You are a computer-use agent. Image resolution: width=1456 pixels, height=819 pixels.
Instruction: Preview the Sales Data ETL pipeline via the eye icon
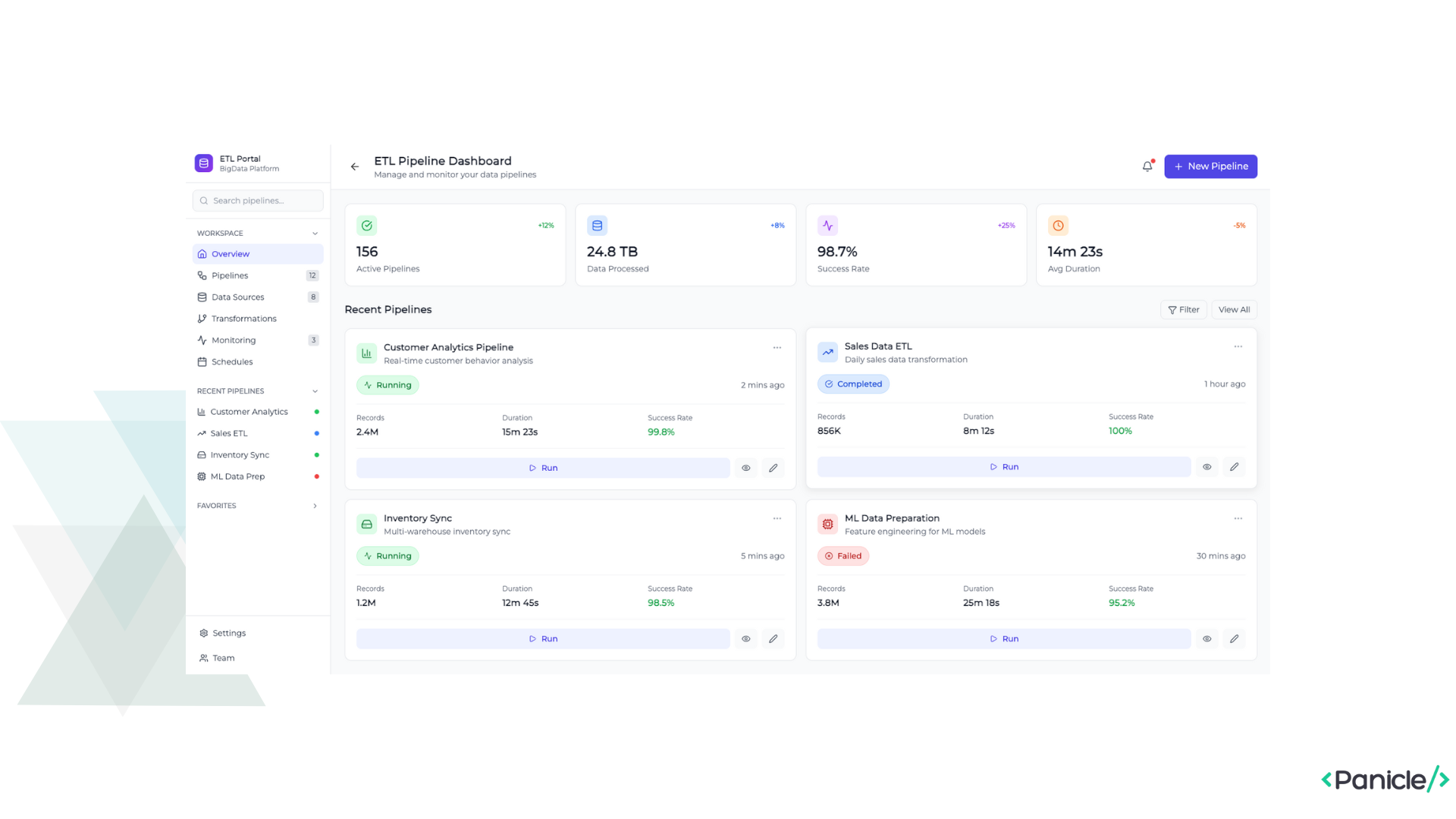1207,466
